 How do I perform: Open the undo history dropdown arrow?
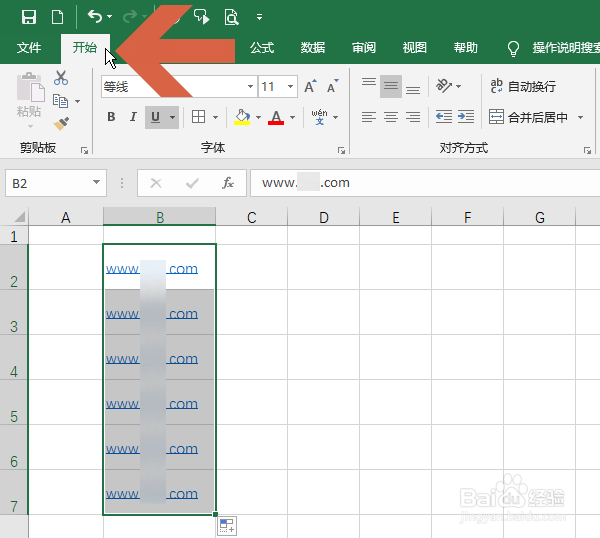coord(109,16)
